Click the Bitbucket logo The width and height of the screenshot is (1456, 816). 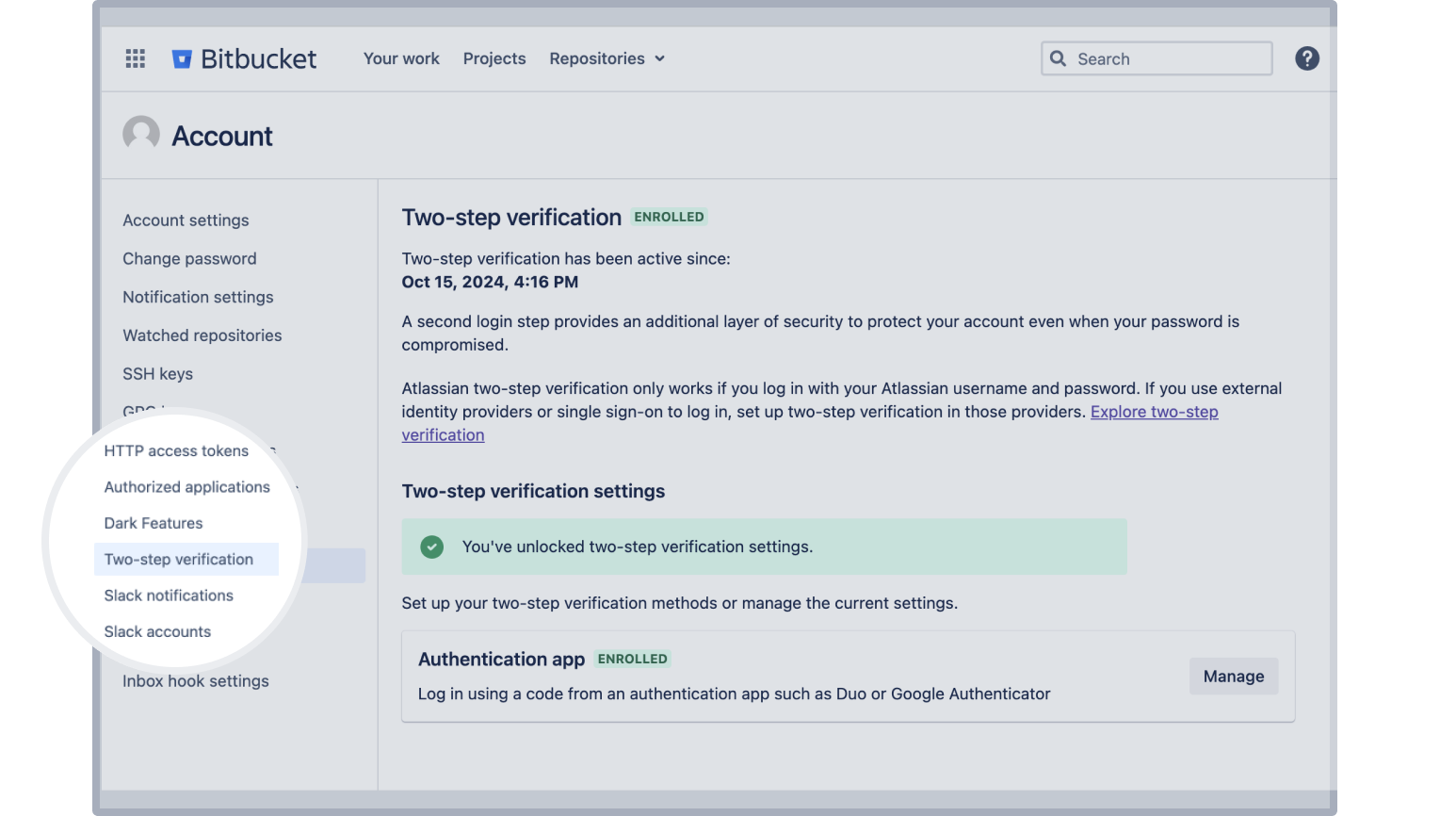point(243,58)
